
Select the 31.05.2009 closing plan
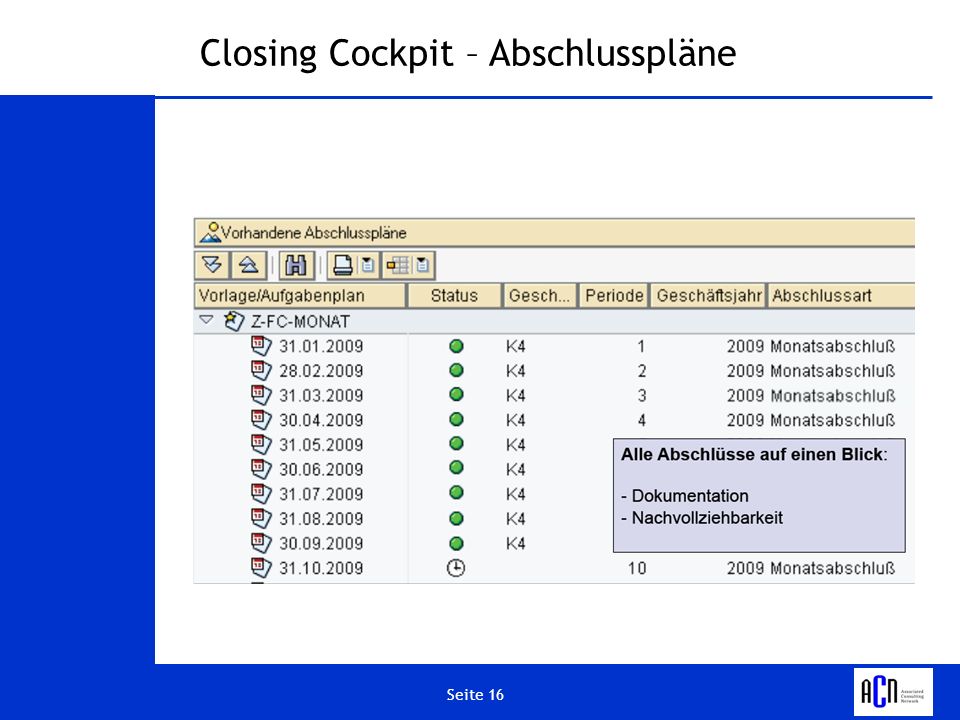pos(321,444)
